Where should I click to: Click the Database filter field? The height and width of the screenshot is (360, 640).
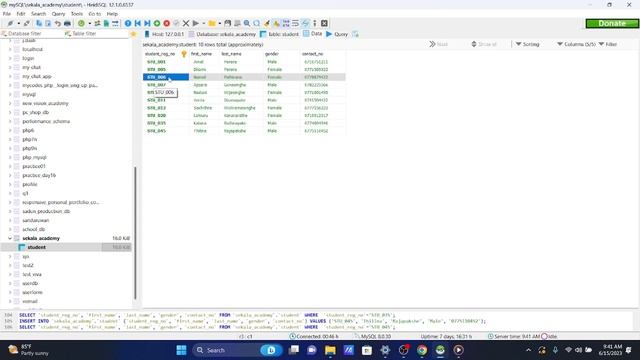31,34
